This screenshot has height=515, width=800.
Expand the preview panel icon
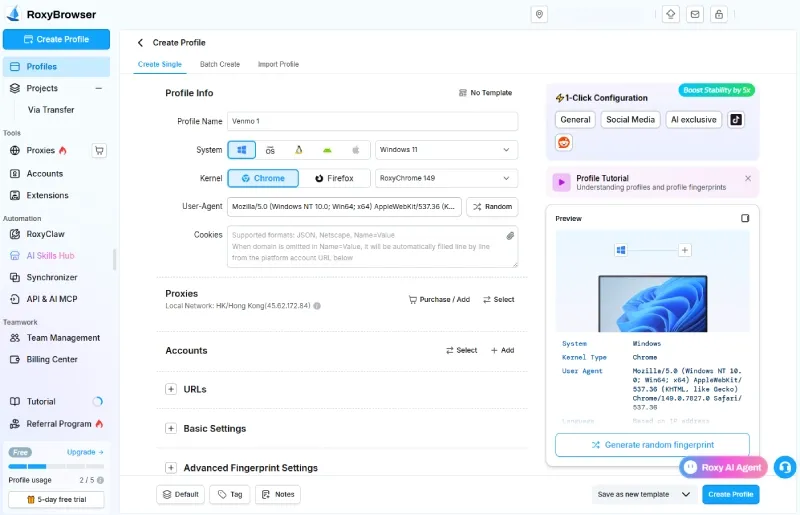pyautogui.click(x=745, y=218)
